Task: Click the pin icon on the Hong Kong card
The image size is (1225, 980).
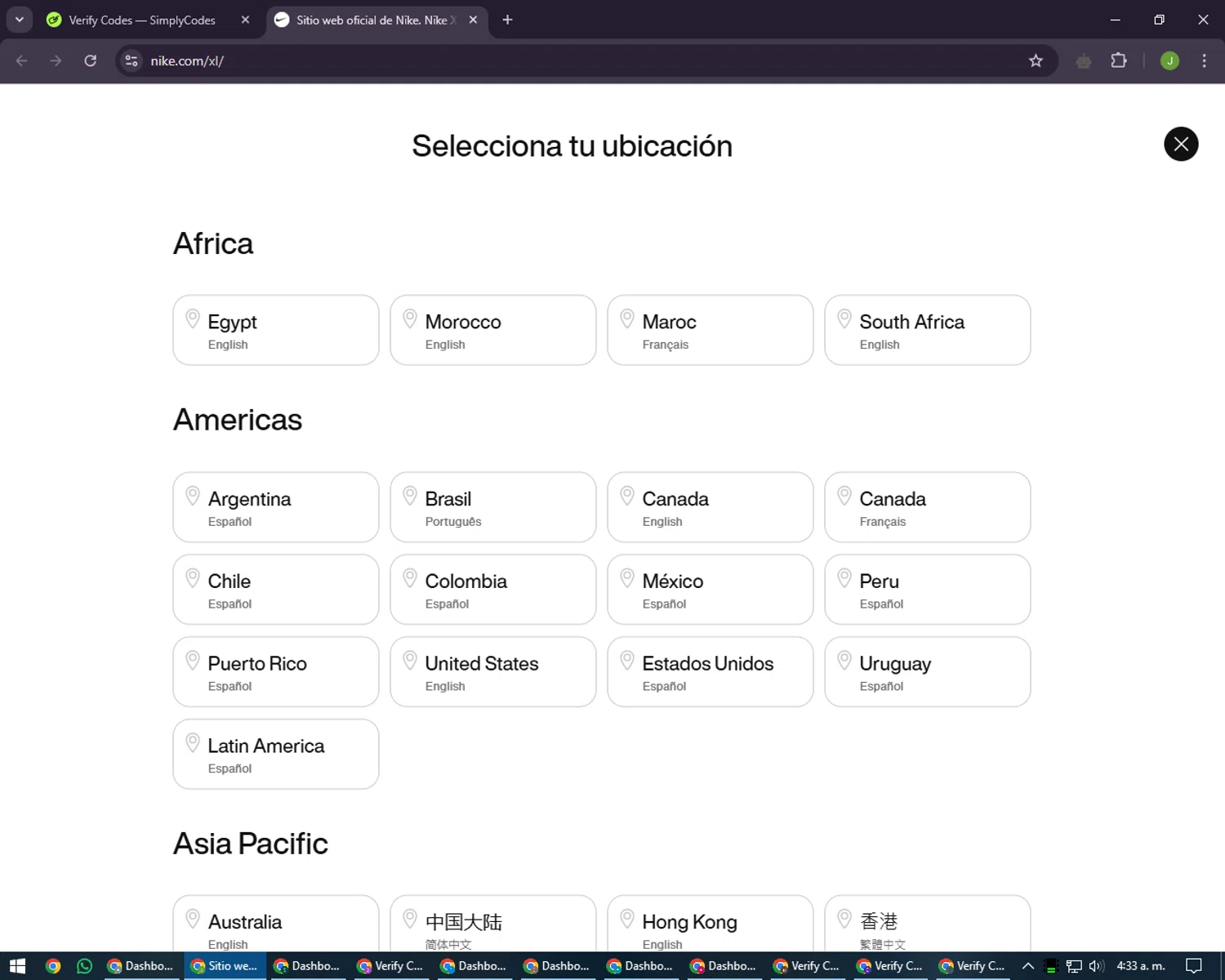Action: (627, 919)
